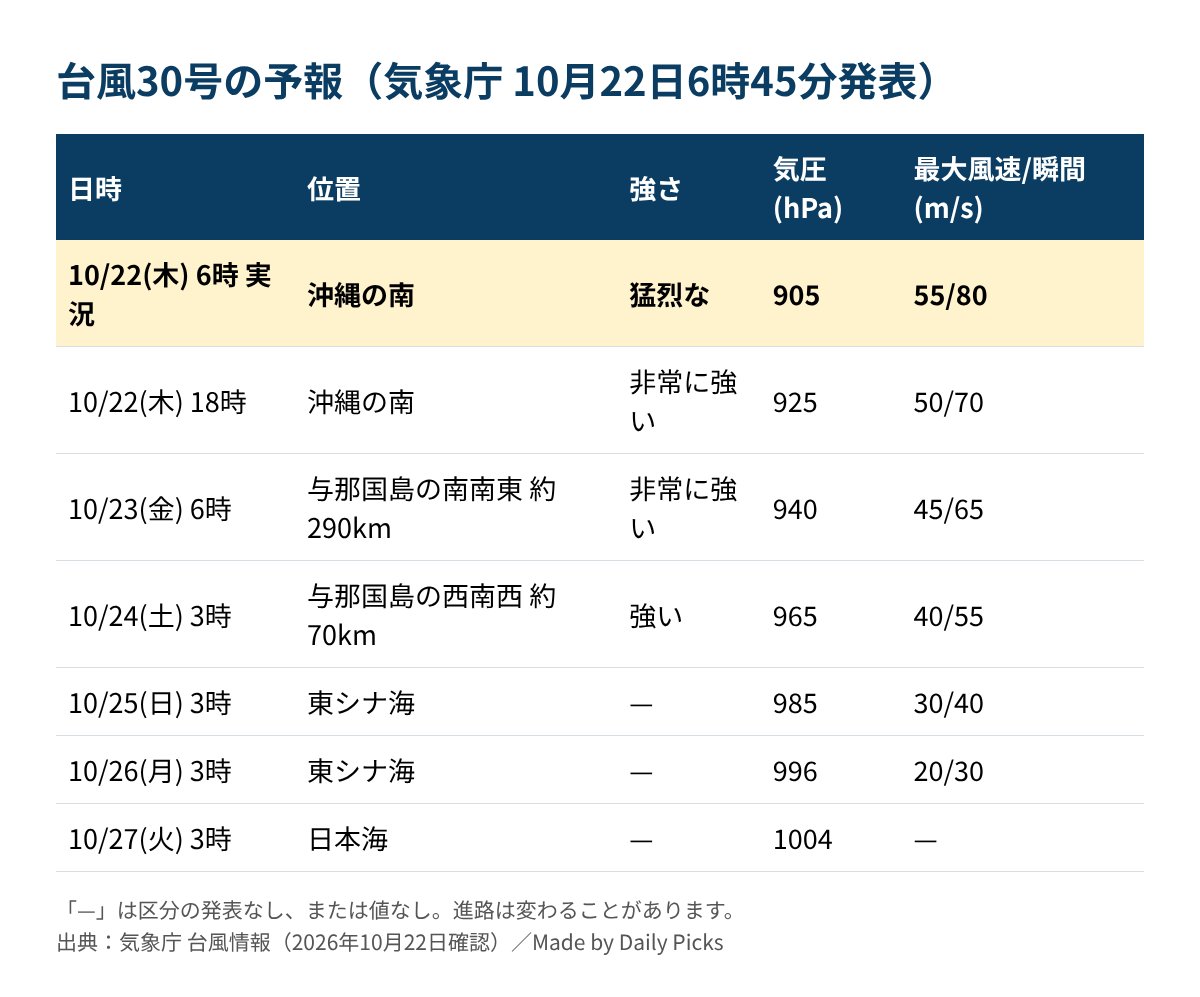Click 東シナ海 in the 10/26 row
This screenshot has width=1200, height=997.
pyautogui.click(x=361, y=771)
